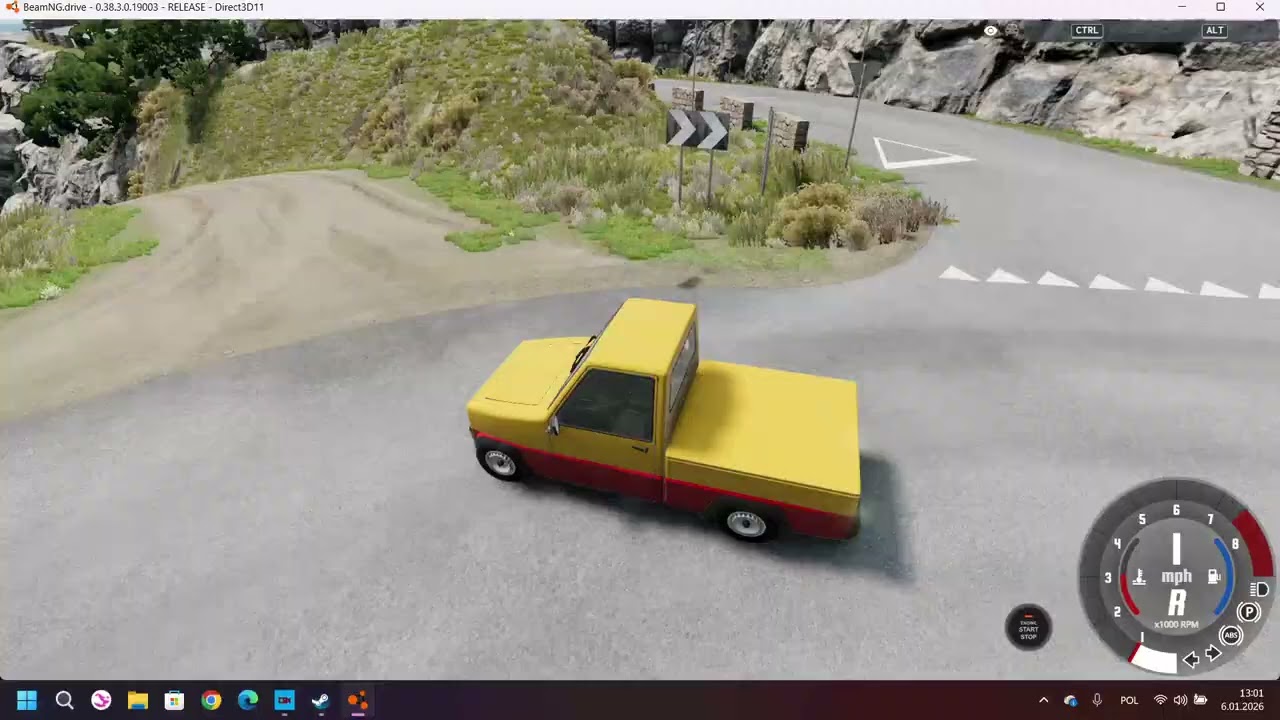The height and width of the screenshot is (720, 1280).
Task: Close the BeamNG.drive window
Action: click(1260, 7)
